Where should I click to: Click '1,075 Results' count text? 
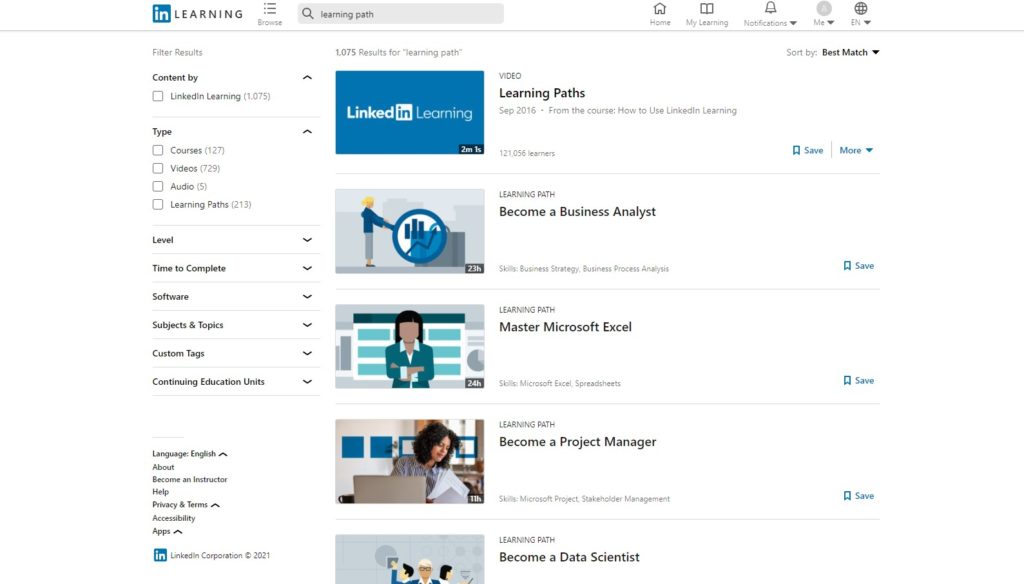[x=398, y=52]
